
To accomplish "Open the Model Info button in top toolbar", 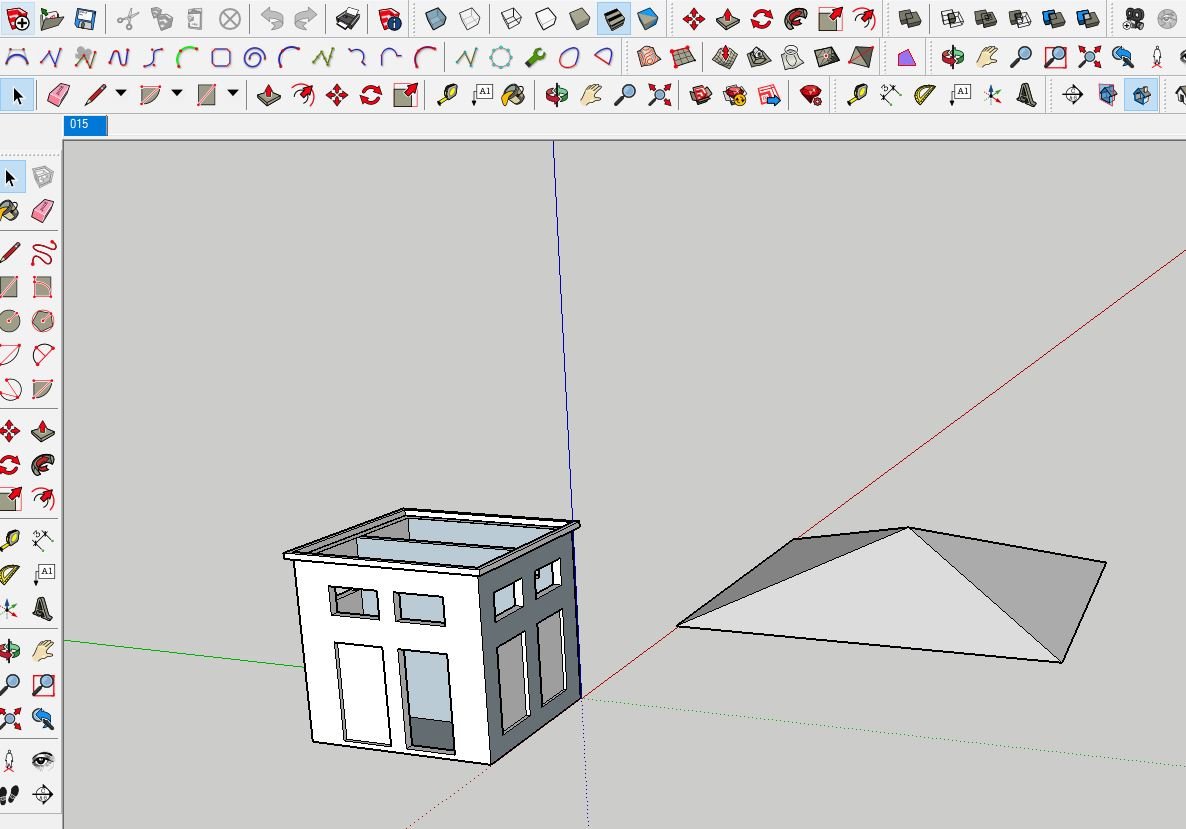I will 390,19.
